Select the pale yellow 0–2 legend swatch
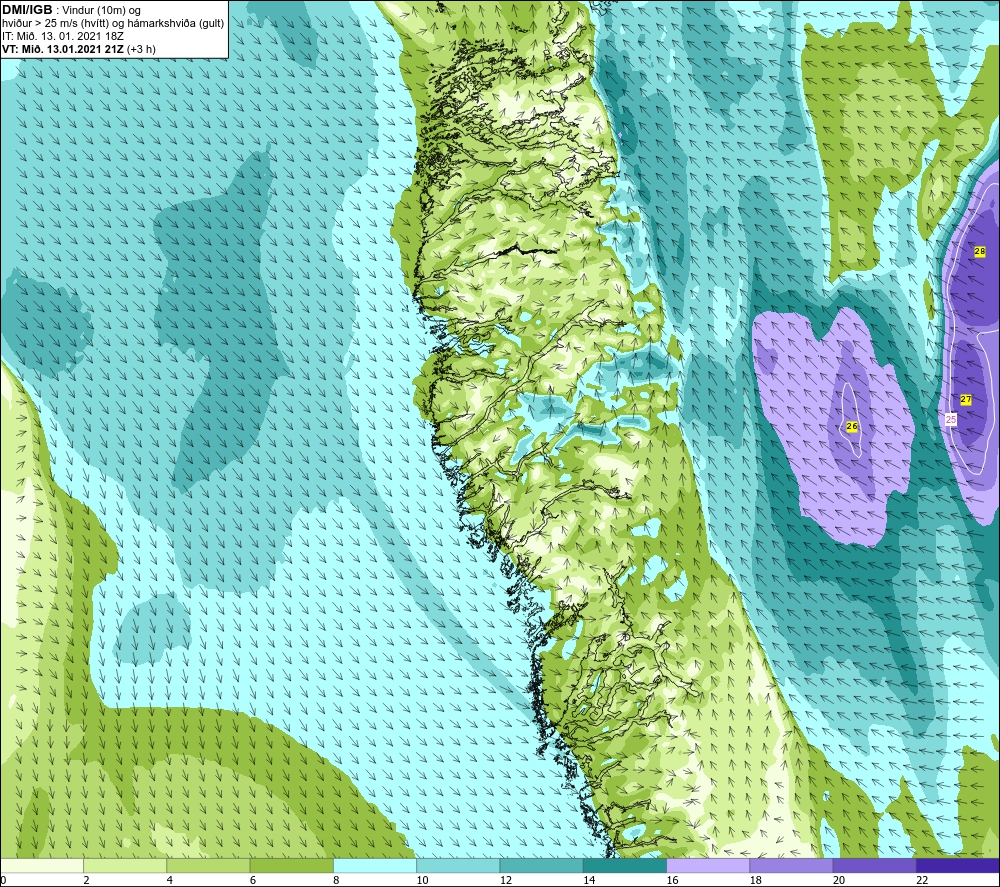Viewport: 1000px width, 887px height. click(x=41, y=865)
